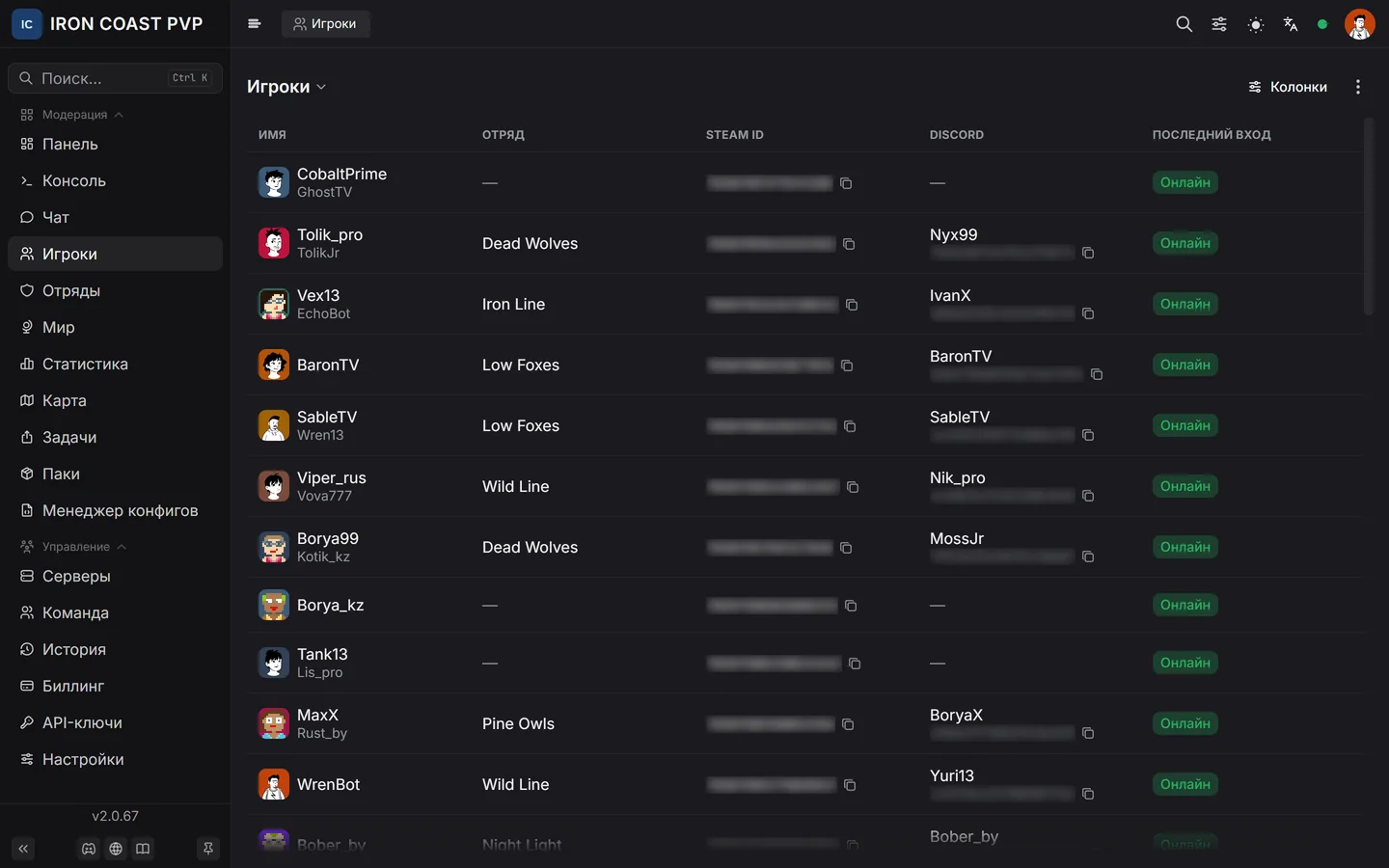The width and height of the screenshot is (1389, 868).
Task: Copy Discord ID for Nyx99
Action: pyautogui.click(x=1088, y=253)
